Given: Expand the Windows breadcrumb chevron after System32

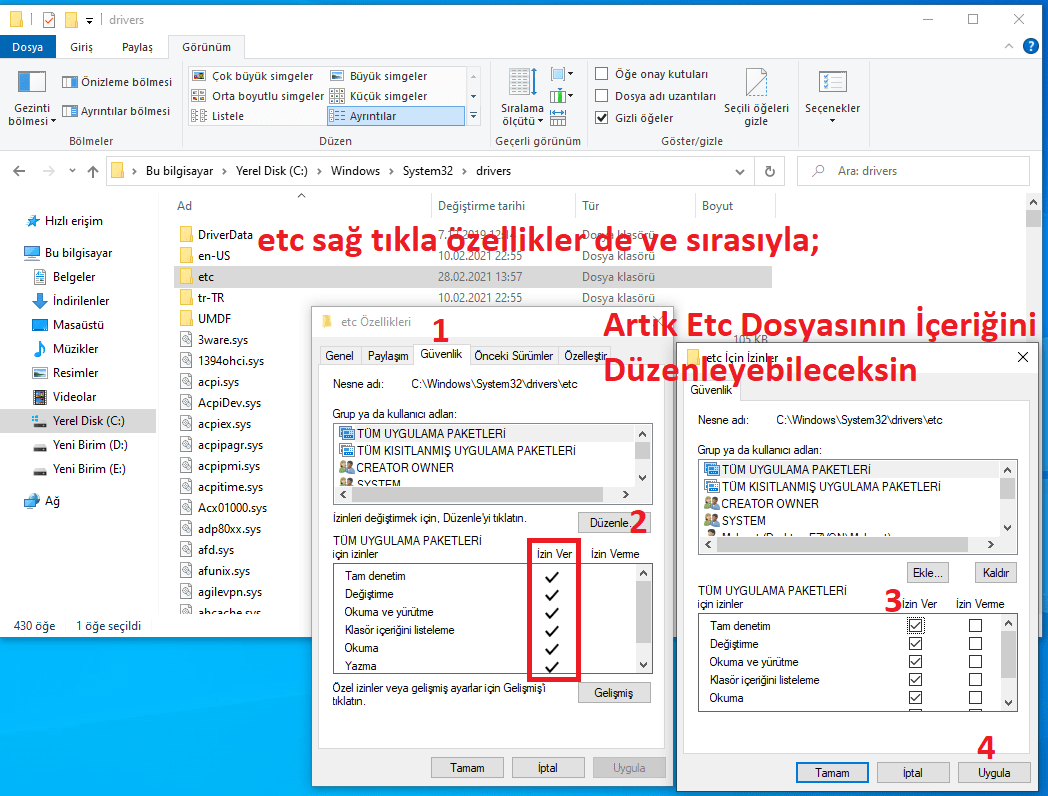Looking at the screenshot, I should coord(465,171).
